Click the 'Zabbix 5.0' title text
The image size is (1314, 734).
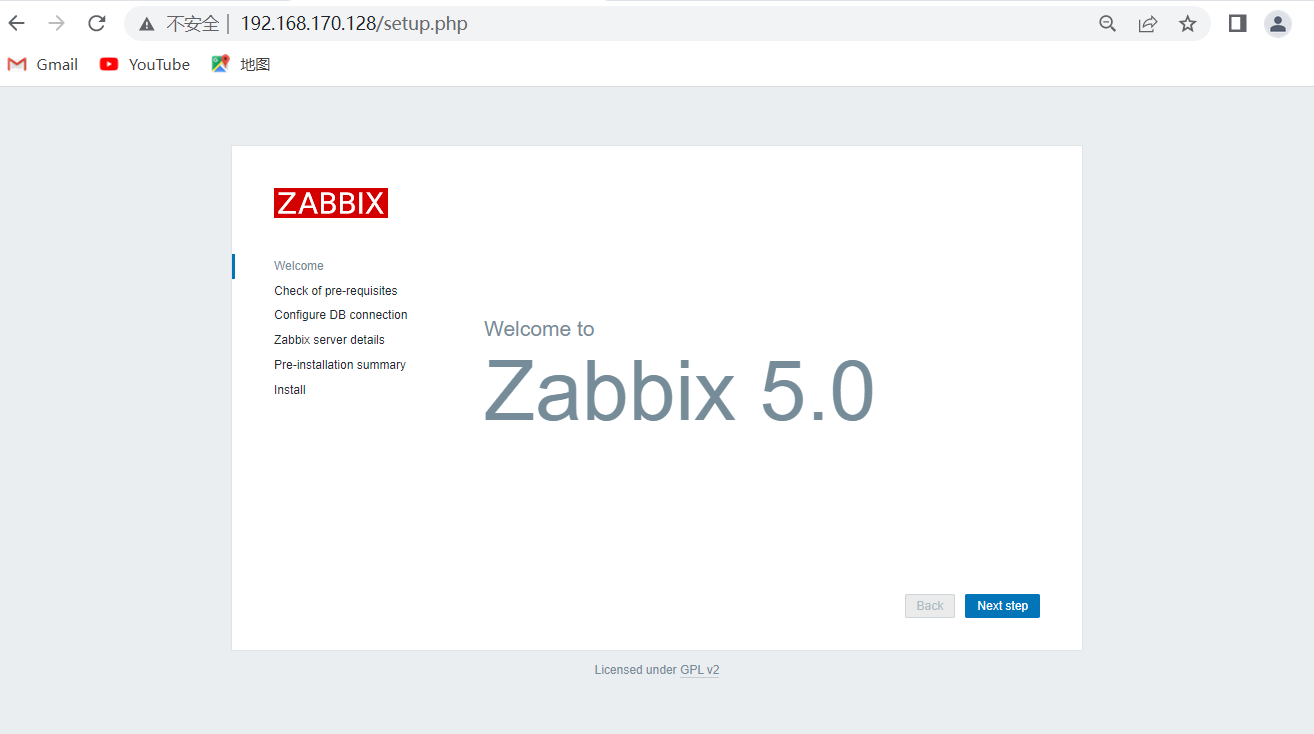679,391
